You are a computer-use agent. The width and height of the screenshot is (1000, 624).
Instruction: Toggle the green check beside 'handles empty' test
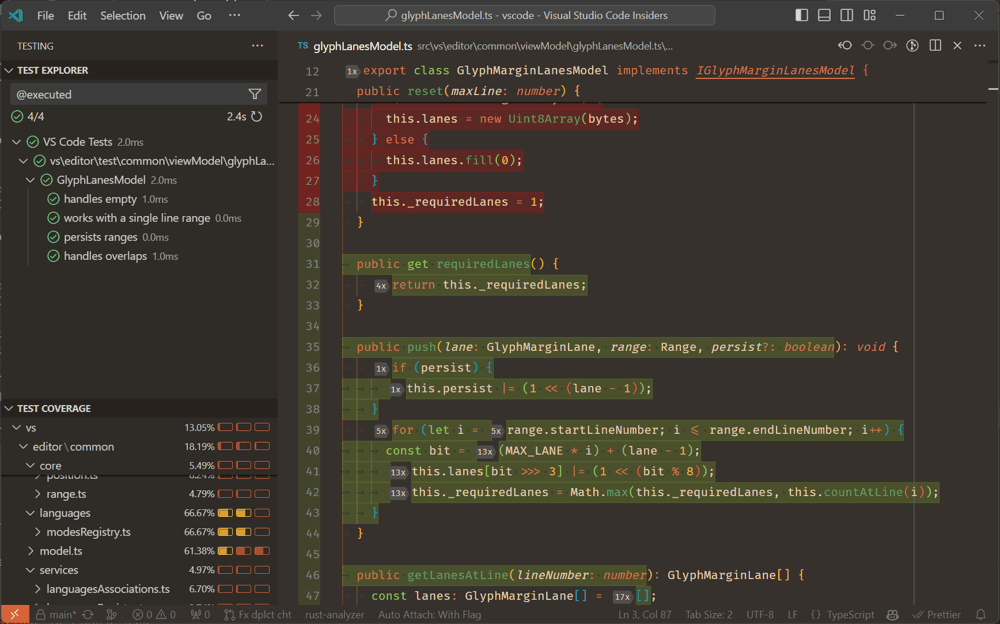point(53,199)
